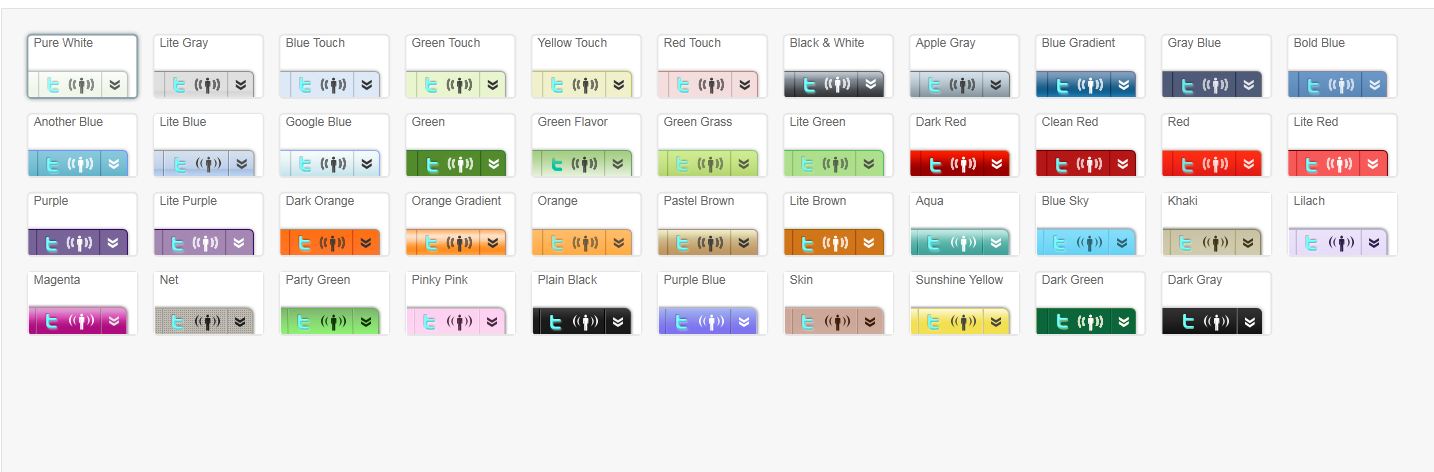
Task: Select the Sunshine Yellow theme label
Action: [959, 280]
